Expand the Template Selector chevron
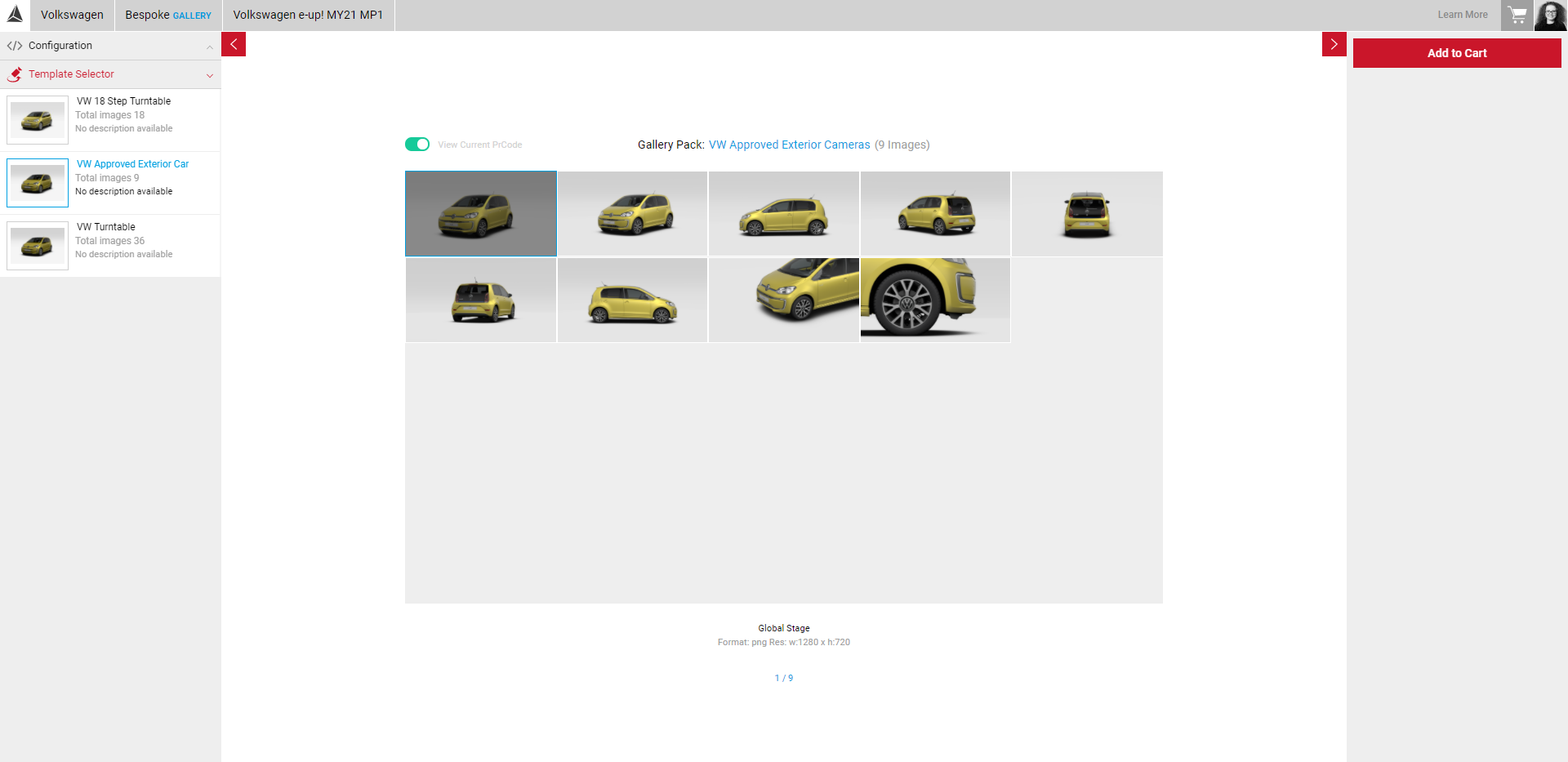Image resolution: width=1568 pixels, height=762 pixels. click(x=210, y=75)
